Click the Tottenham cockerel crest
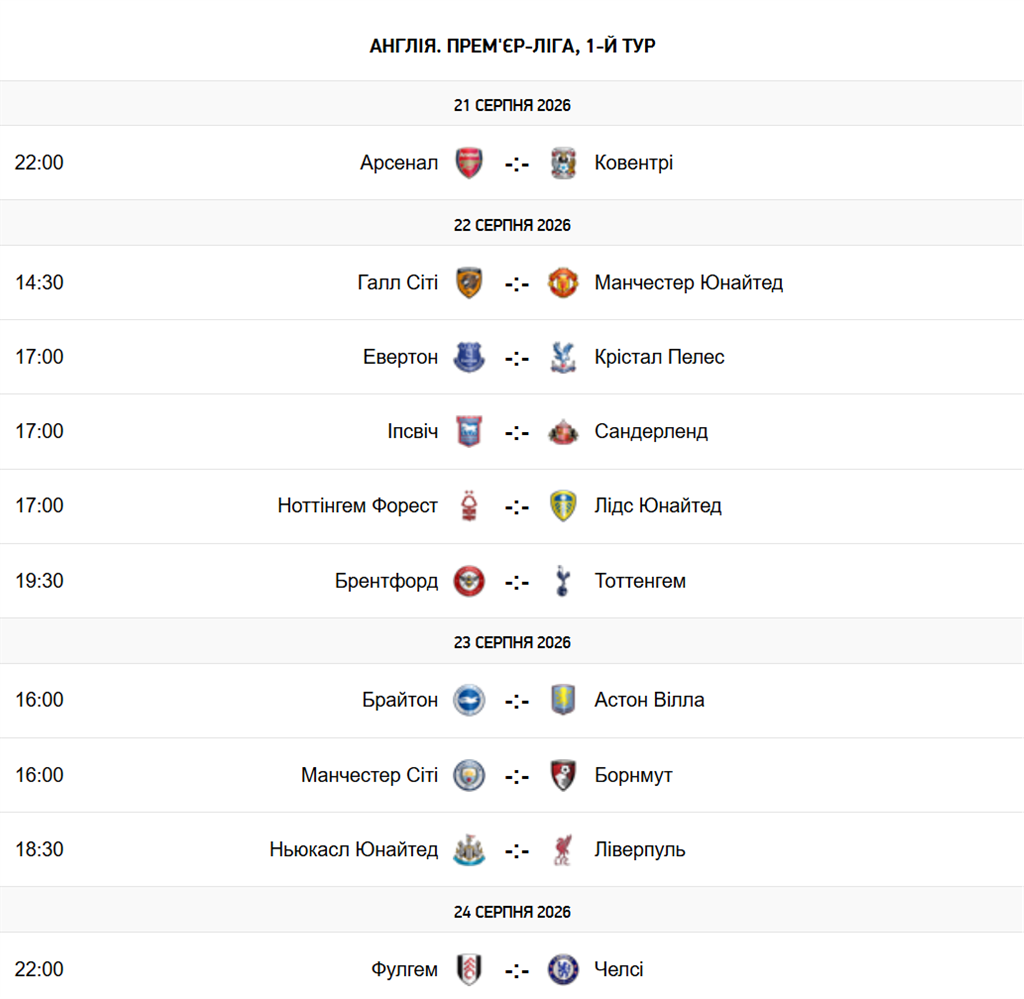This screenshot has width=1024, height=999. [x=563, y=581]
